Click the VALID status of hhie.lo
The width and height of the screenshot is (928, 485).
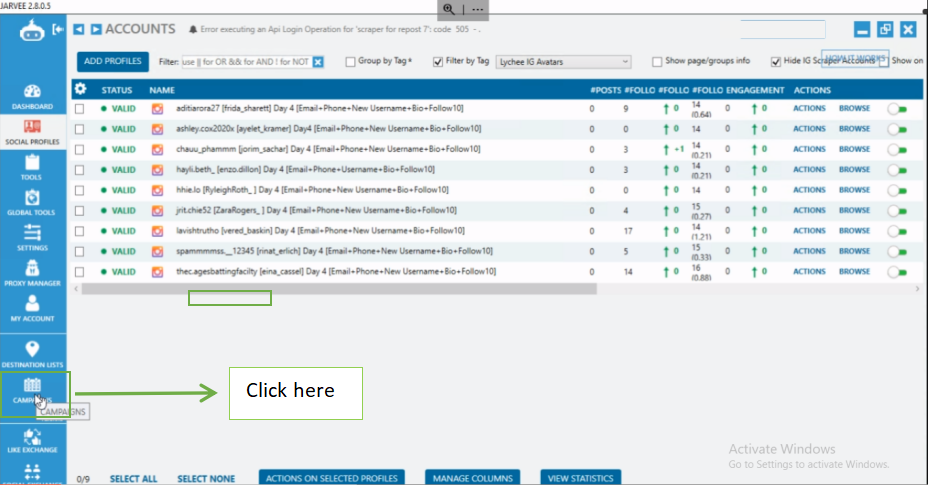pyautogui.click(x=123, y=191)
